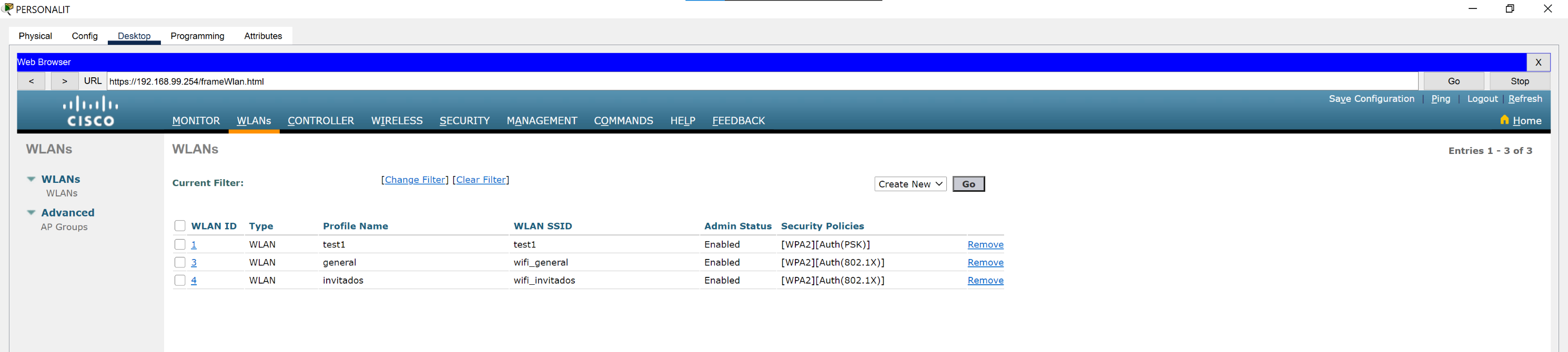Close the Web Browser with X

(1537, 62)
